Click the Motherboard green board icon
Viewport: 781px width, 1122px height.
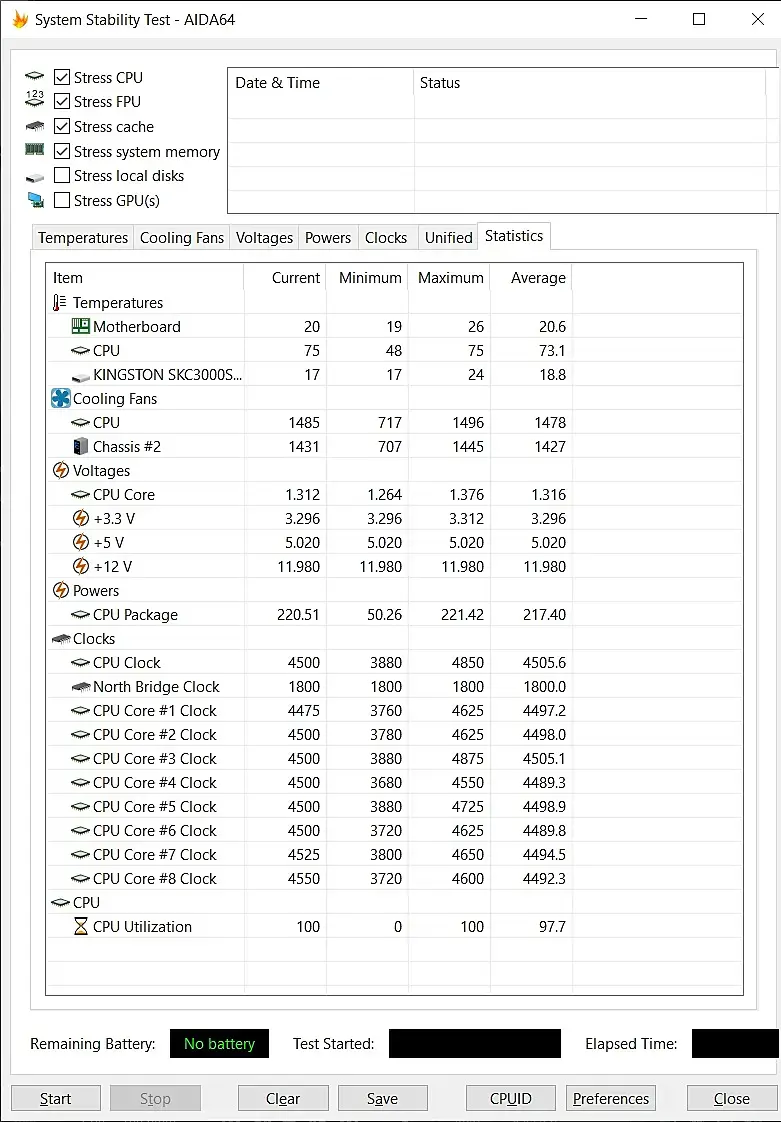click(x=80, y=326)
